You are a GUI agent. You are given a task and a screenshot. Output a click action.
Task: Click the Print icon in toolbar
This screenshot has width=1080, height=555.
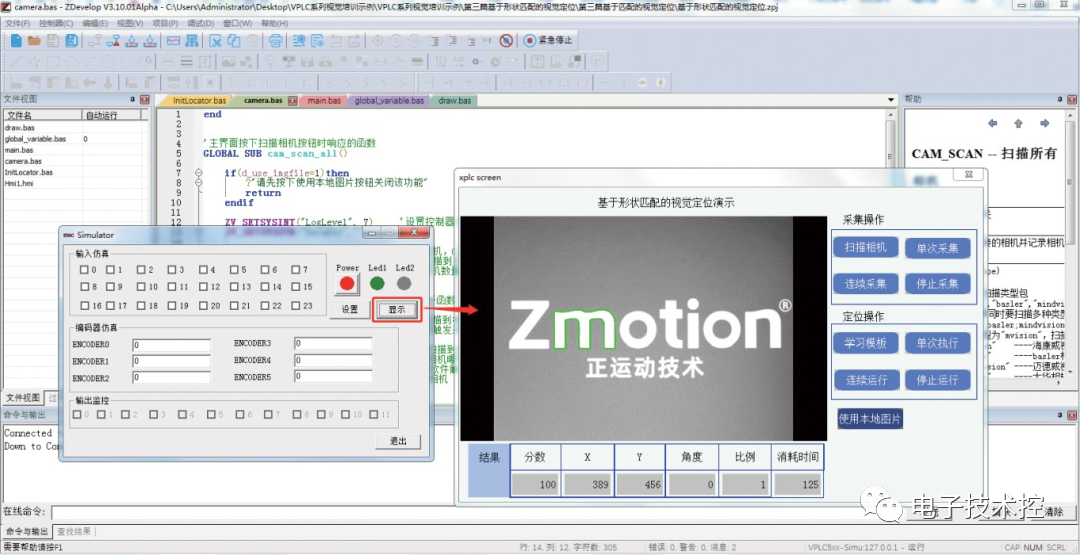(x=275, y=41)
